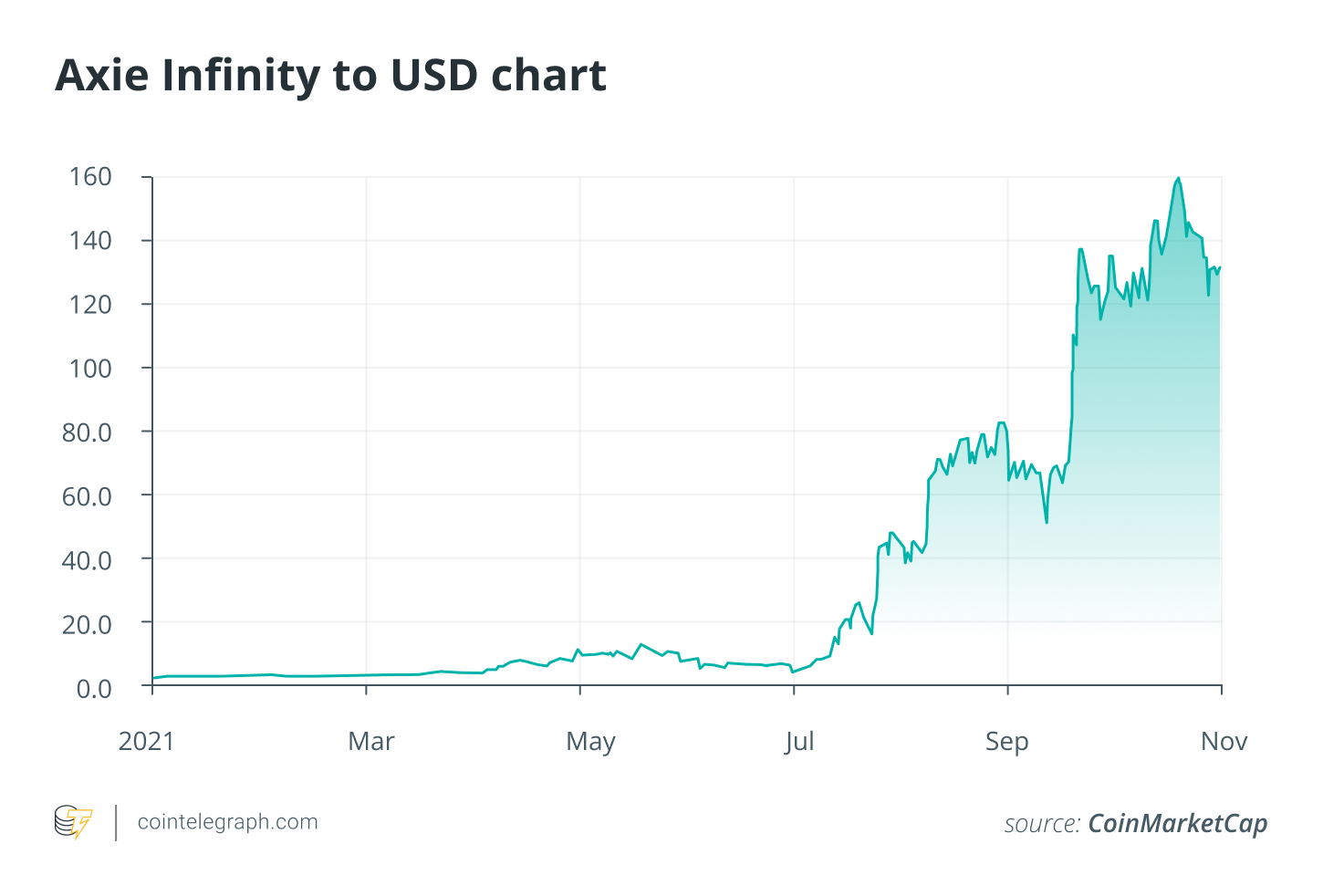
Task: Select the 140 y-axis label
Action: 90,240
